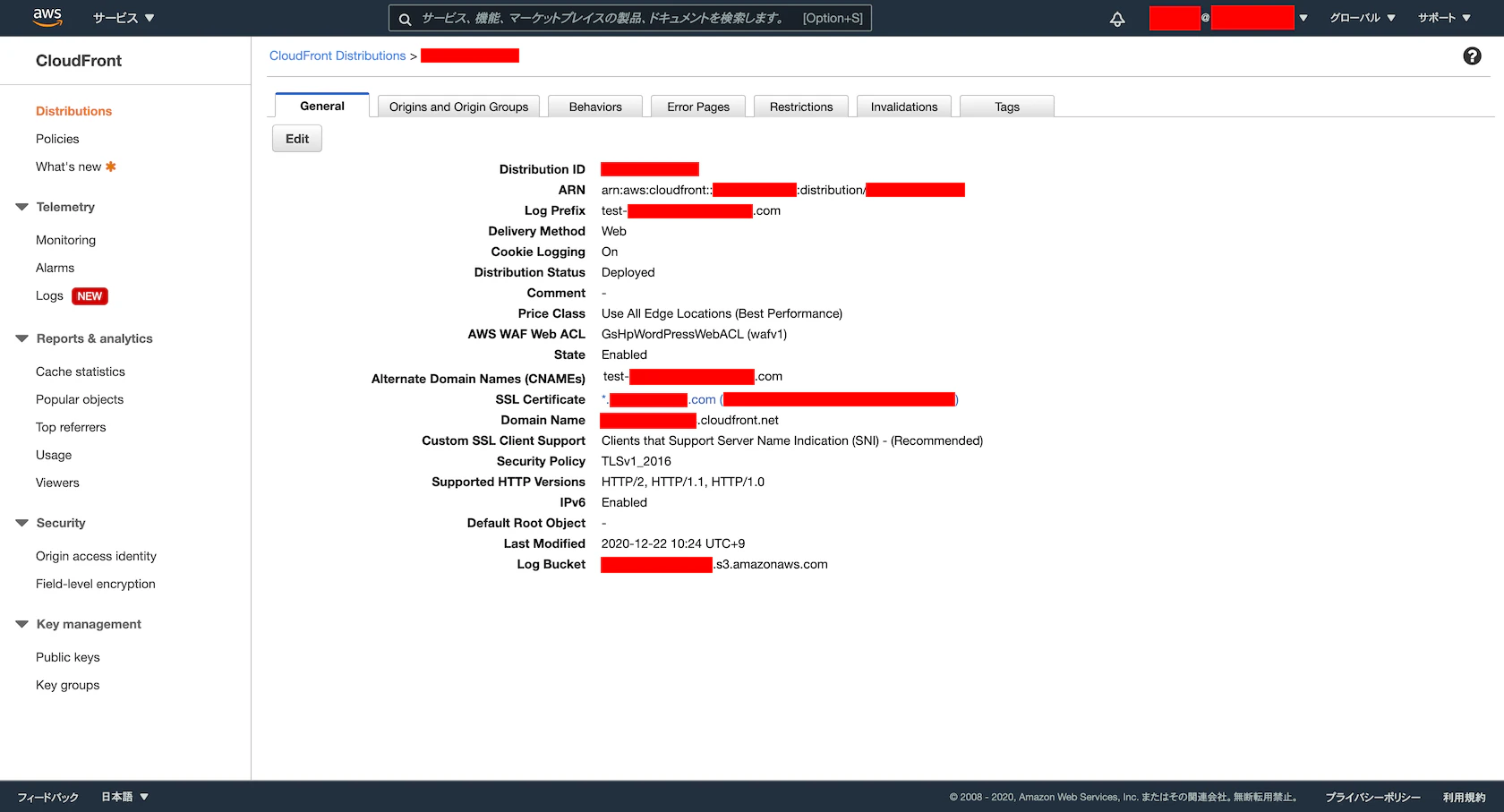Collapse the Key management section
Image resolution: width=1504 pixels, height=812 pixels.
[x=20, y=624]
